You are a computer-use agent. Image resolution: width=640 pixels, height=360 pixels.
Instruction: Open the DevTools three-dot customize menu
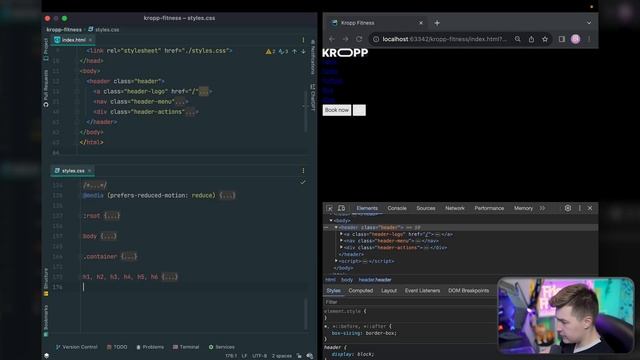pos(580,208)
